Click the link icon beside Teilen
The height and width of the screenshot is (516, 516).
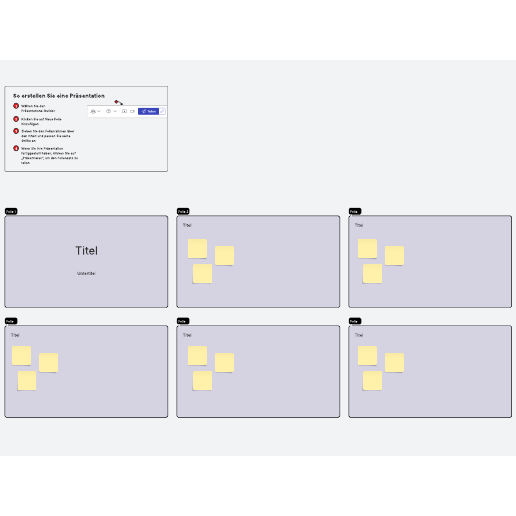162,111
